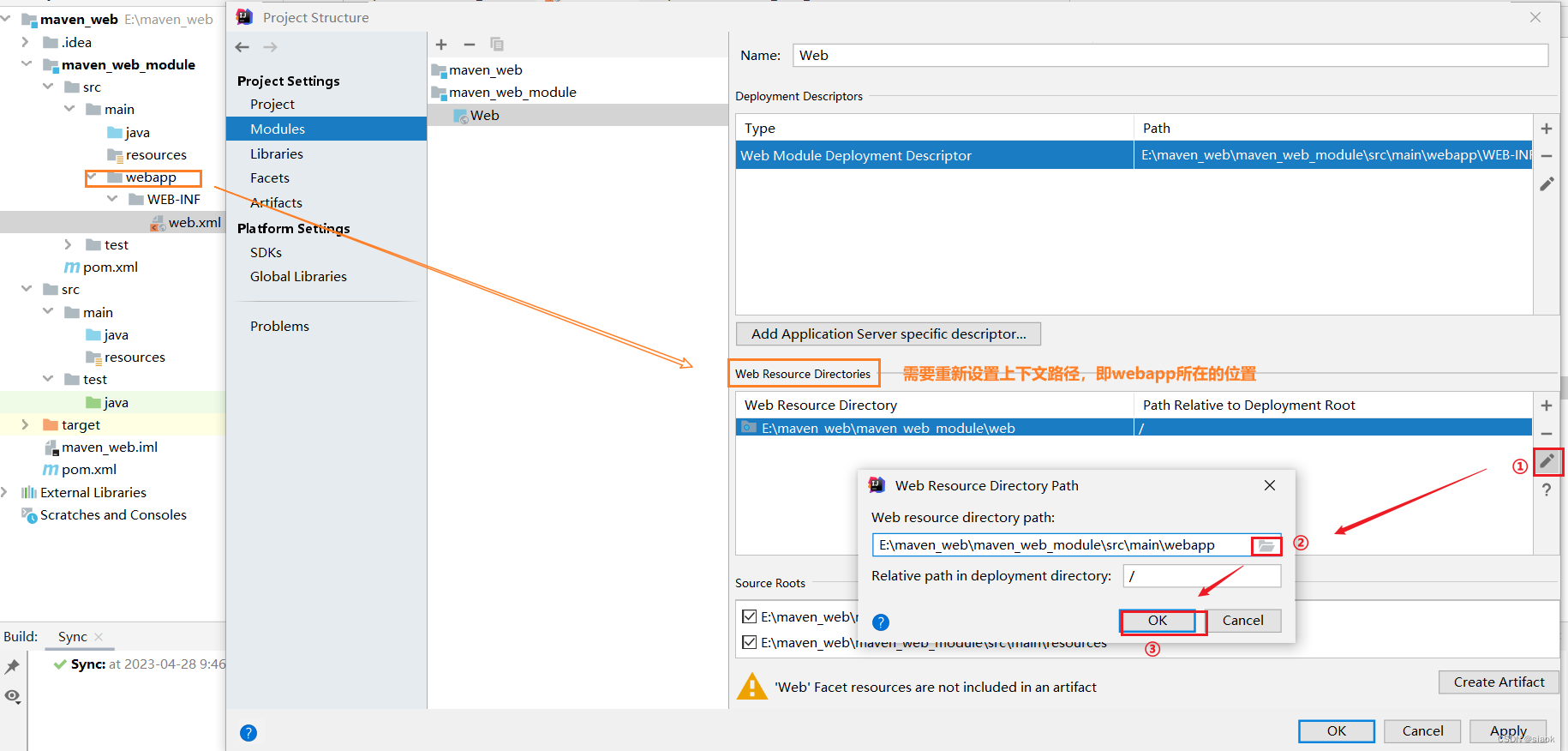Toggle the src\main\resources source root checkbox
Image resolution: width=1568 pixels, height=751 pixels.
pos(750,642)
